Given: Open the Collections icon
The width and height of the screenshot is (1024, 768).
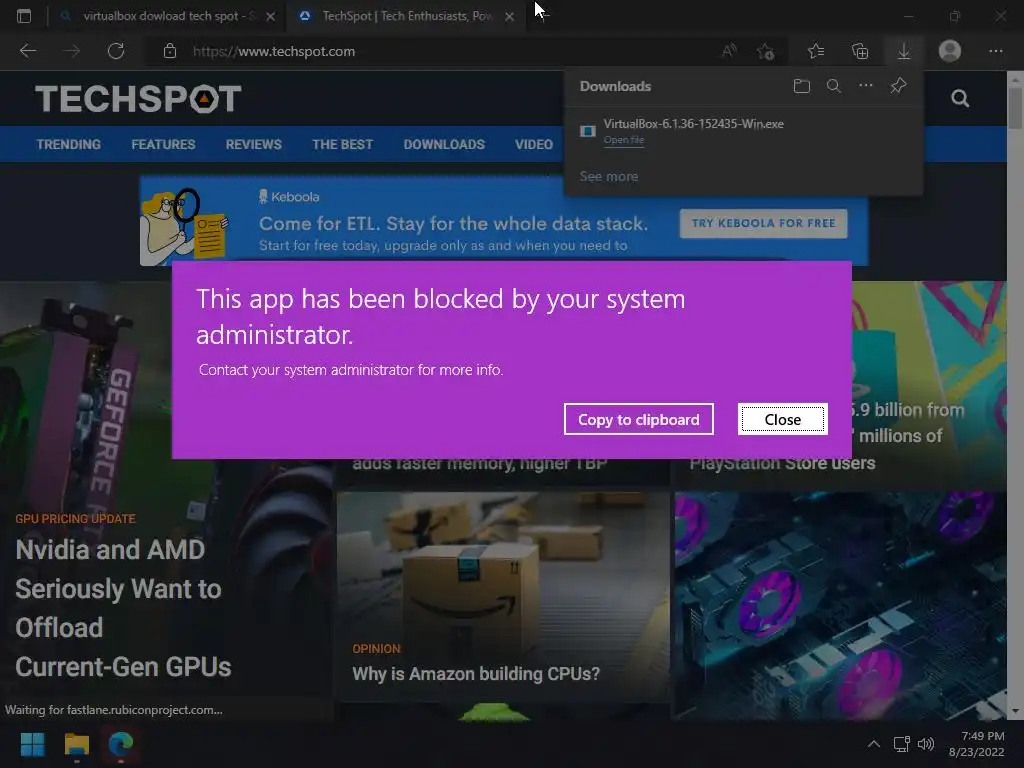Looking at the screenshot, I should coord(860,51).
